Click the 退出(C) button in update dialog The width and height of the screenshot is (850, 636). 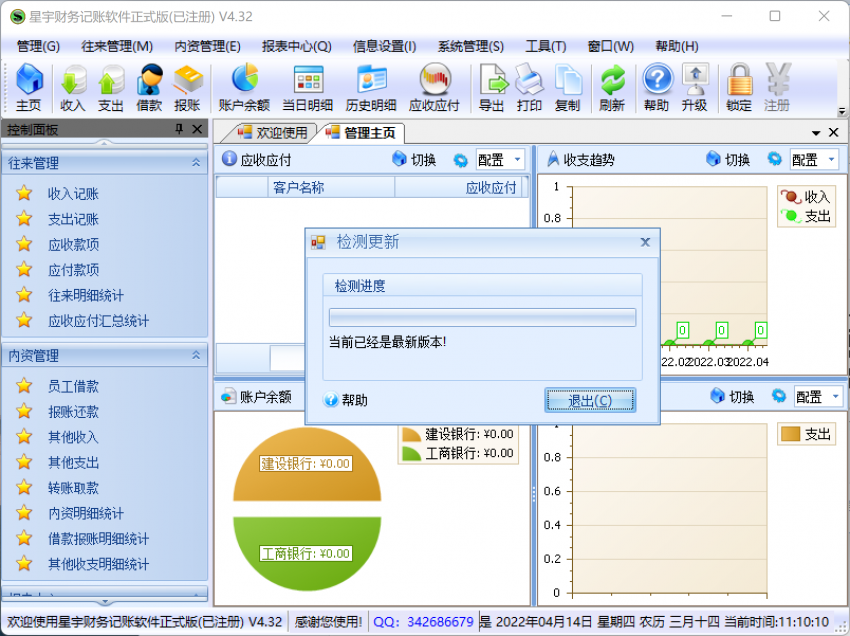pos(590,398)
